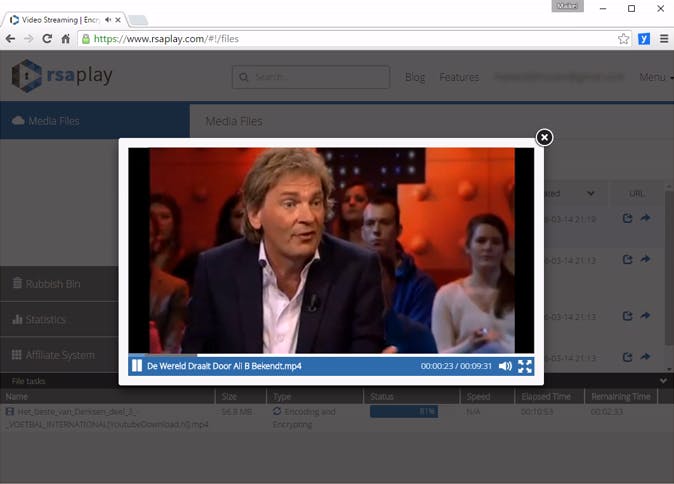The height and width of the screenshot is (484, 674).
Task: View the green secure padlock info
Action: click(x=86, y=39)
